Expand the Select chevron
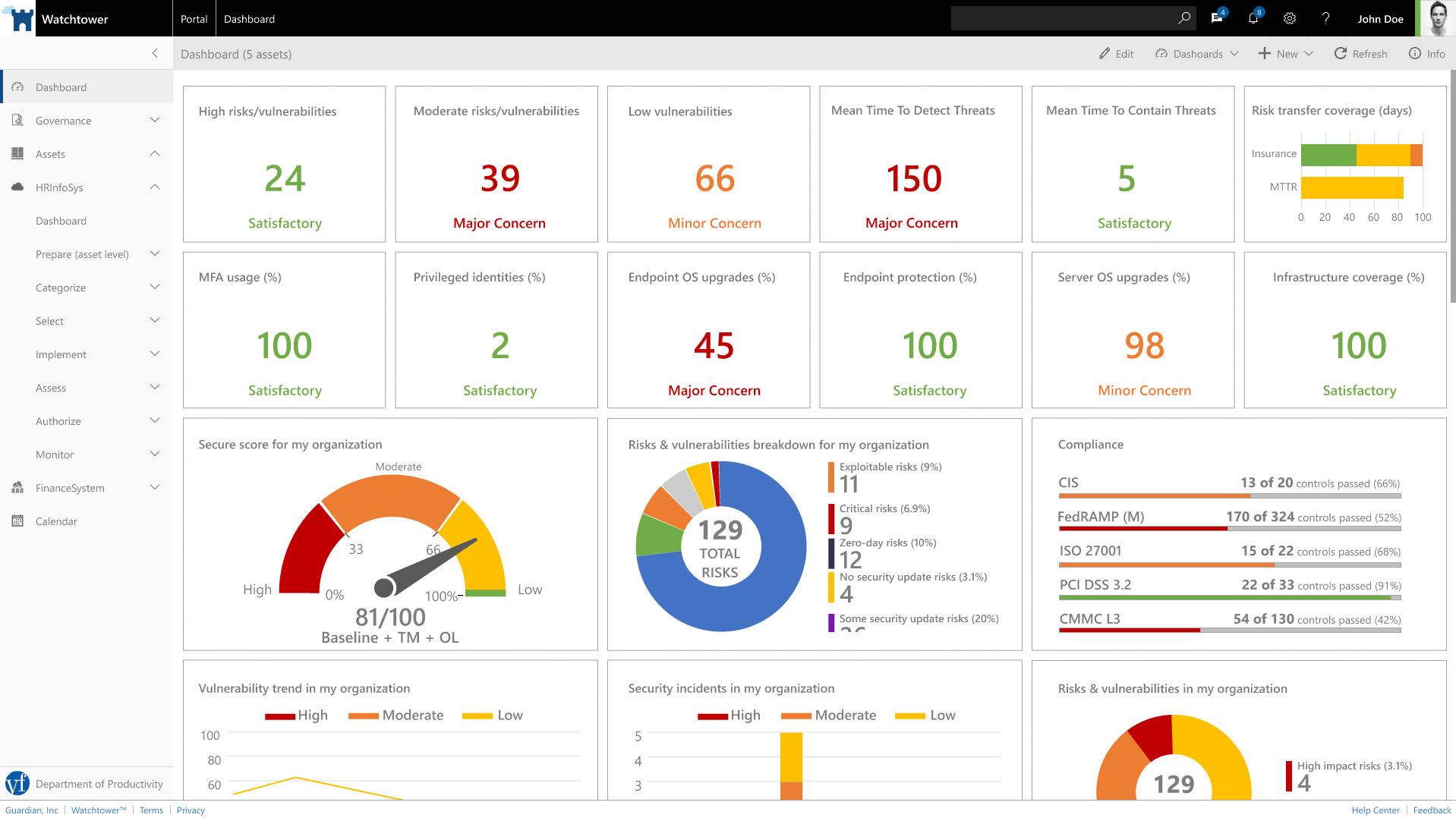This screenshot has height=818, width=1456. (x=155, y=320)
